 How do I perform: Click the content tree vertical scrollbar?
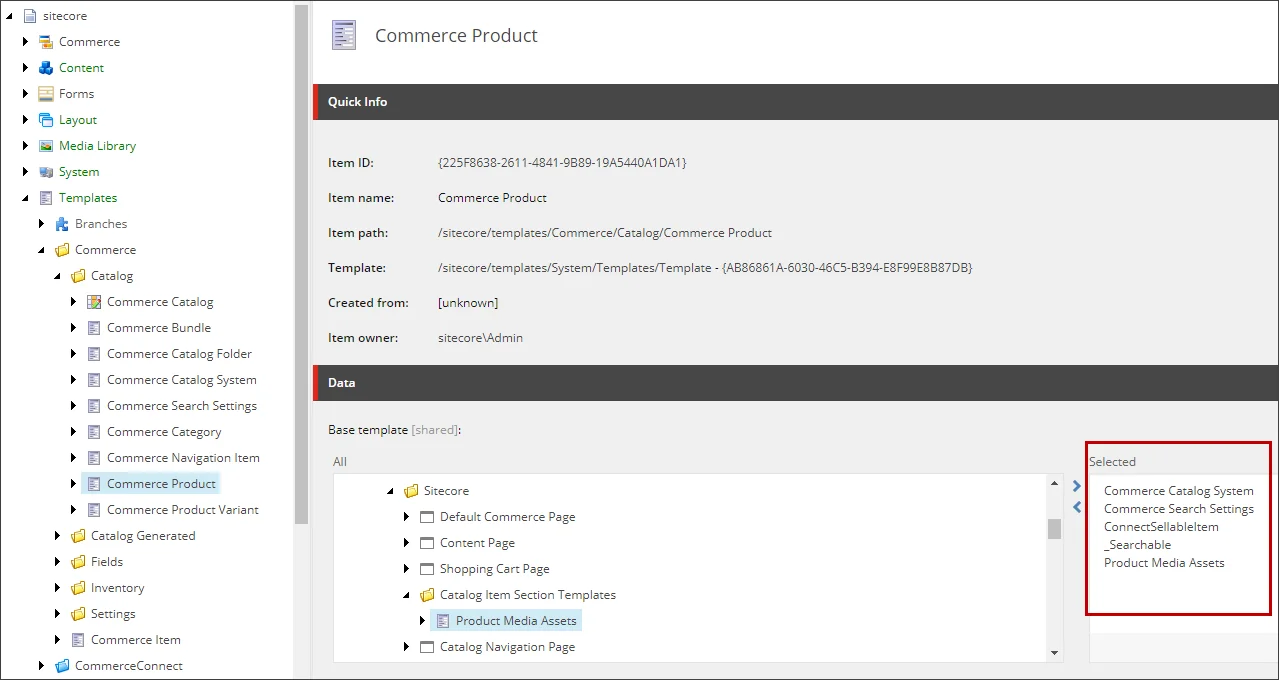point(302,264)
